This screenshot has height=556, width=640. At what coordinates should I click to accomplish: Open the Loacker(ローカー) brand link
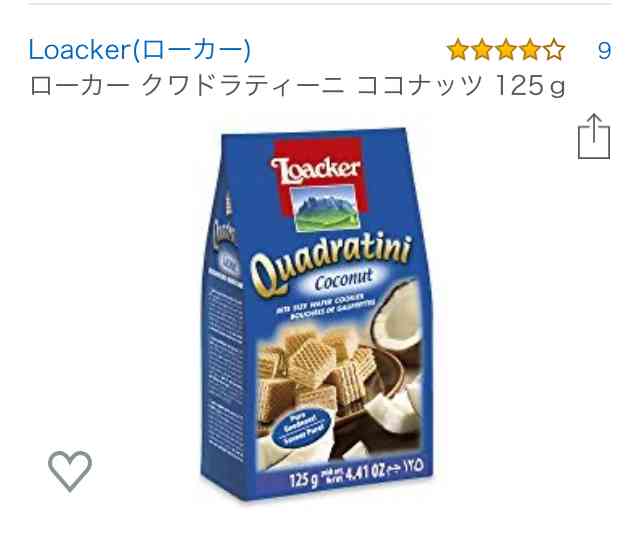click(x=140, y=50)
